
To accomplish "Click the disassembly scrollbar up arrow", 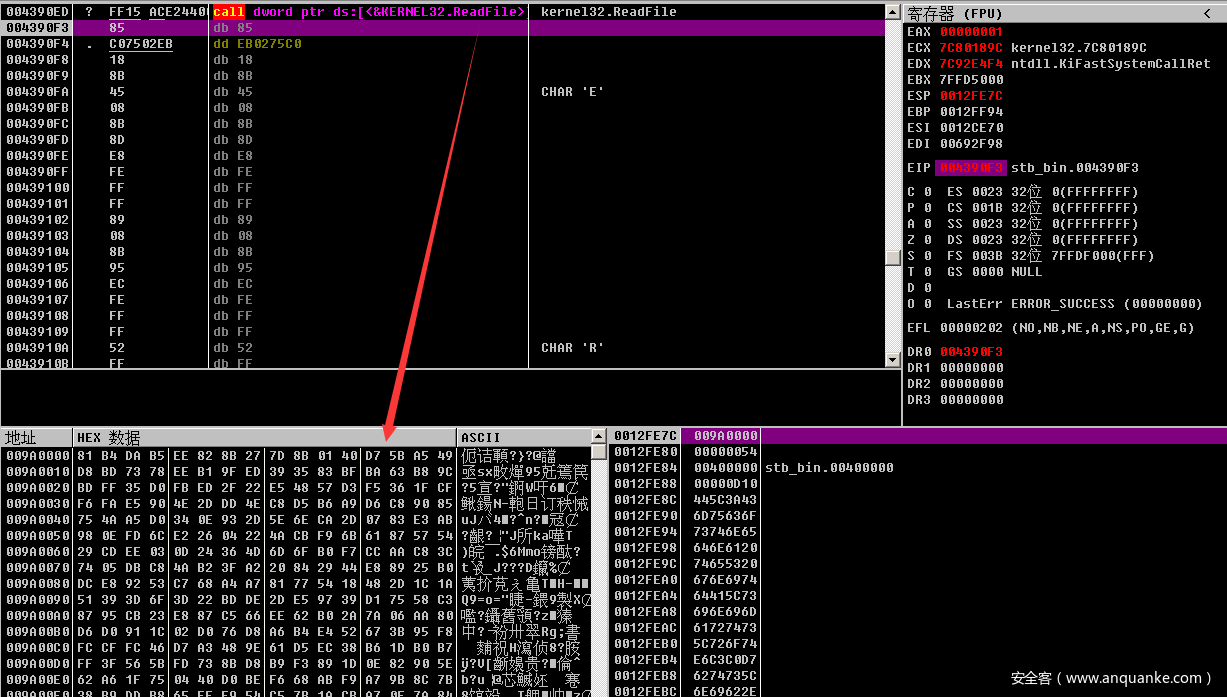I will 892,12.
